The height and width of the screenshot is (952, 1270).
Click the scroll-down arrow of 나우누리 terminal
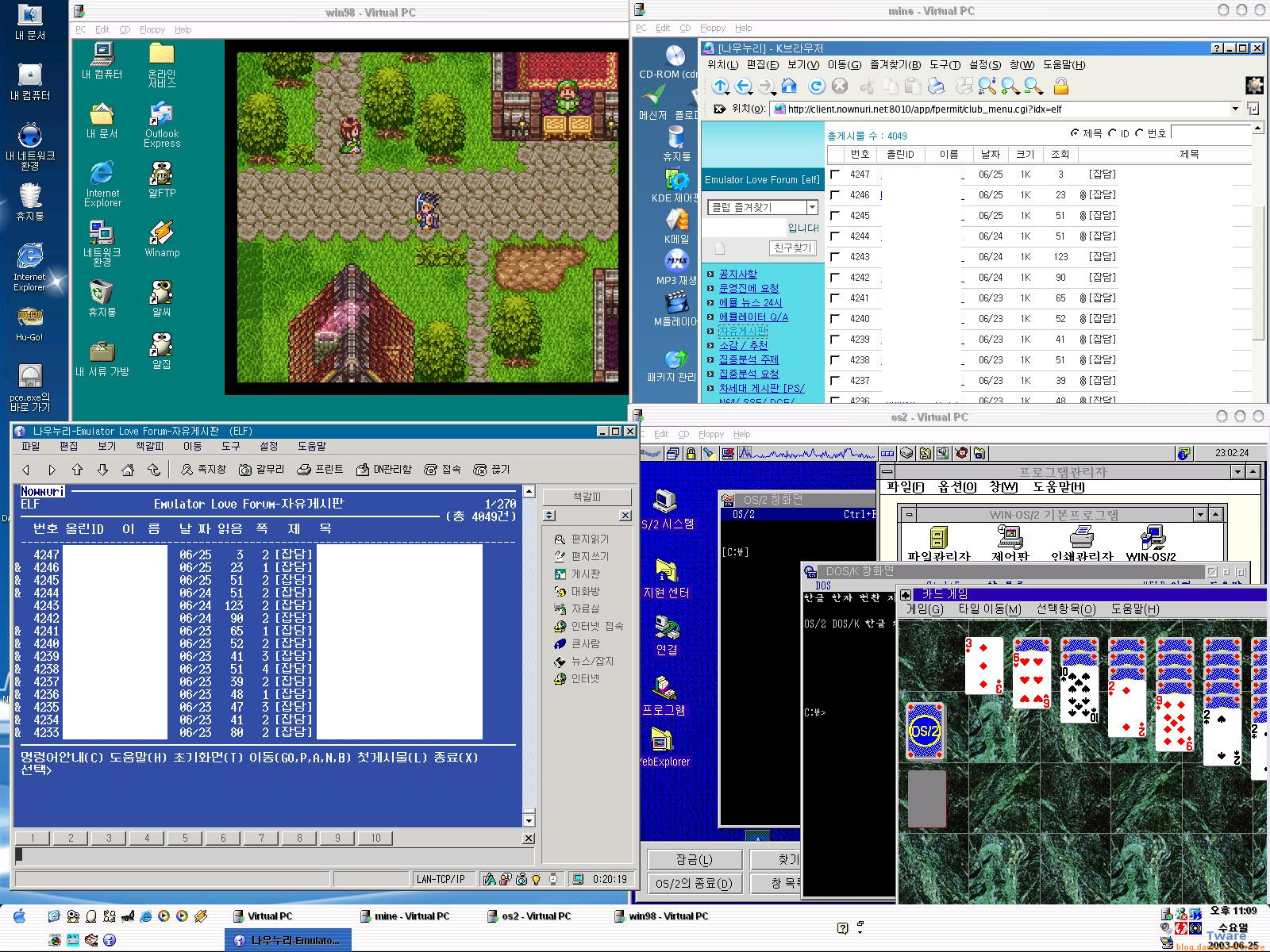click(x=529, y=820)
